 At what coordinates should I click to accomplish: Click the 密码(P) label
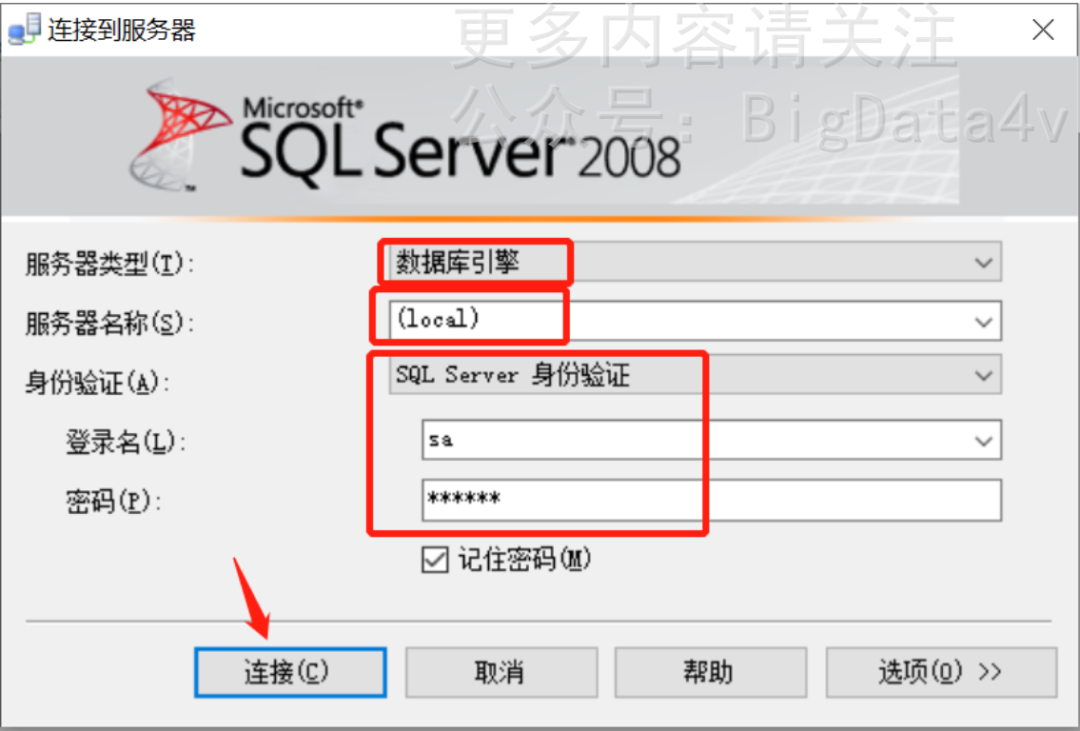click(114, 502)
